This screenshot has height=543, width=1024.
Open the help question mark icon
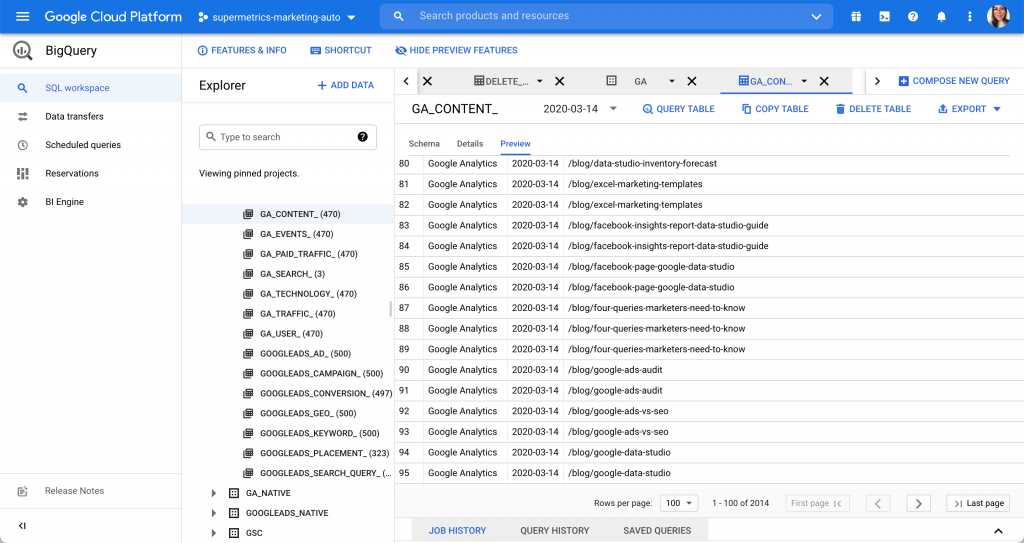tap(912, 17)
